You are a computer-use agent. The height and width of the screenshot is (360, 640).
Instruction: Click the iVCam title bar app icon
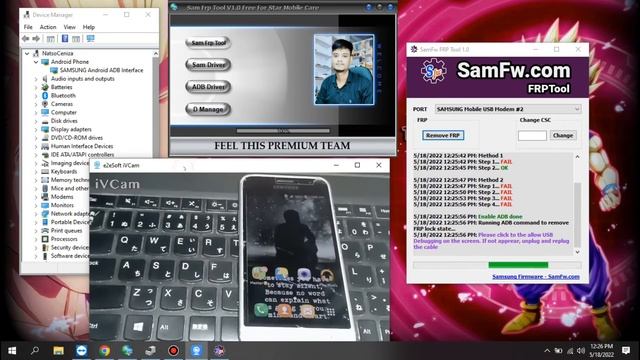[x=97, y=165]
